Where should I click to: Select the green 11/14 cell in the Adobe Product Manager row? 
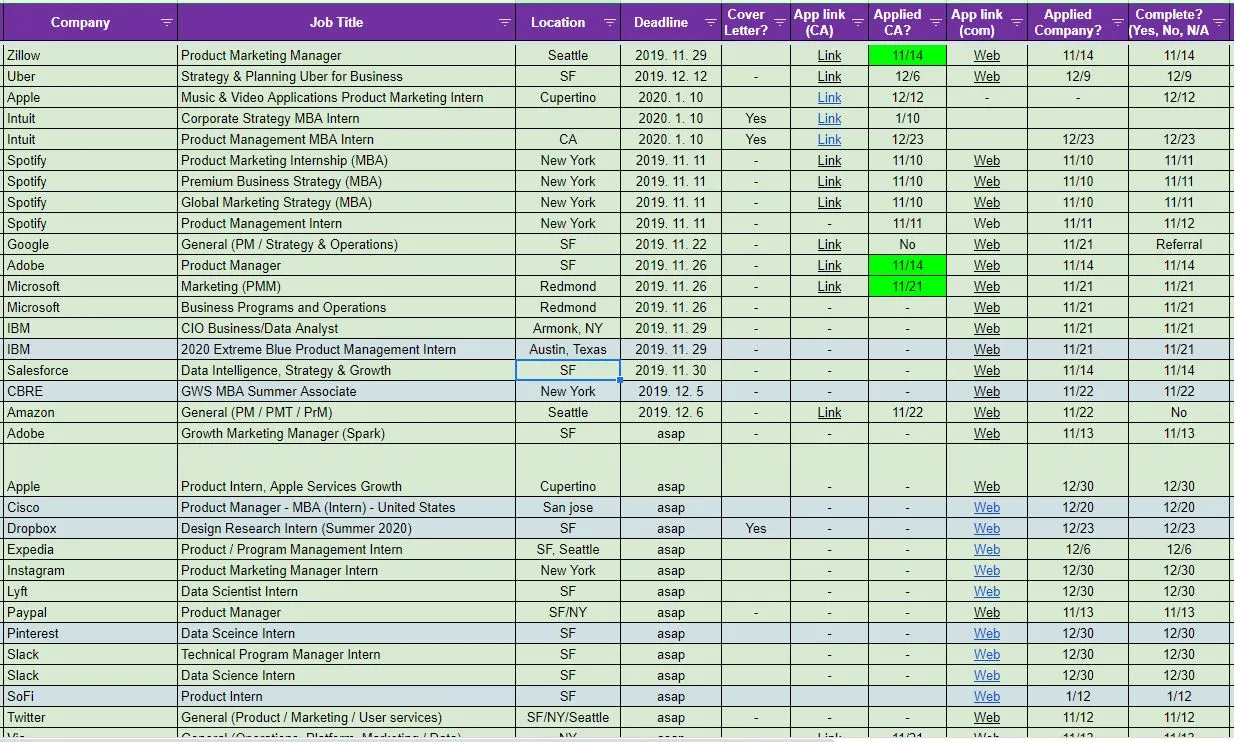pyautogui.click(x=907, y=265)
